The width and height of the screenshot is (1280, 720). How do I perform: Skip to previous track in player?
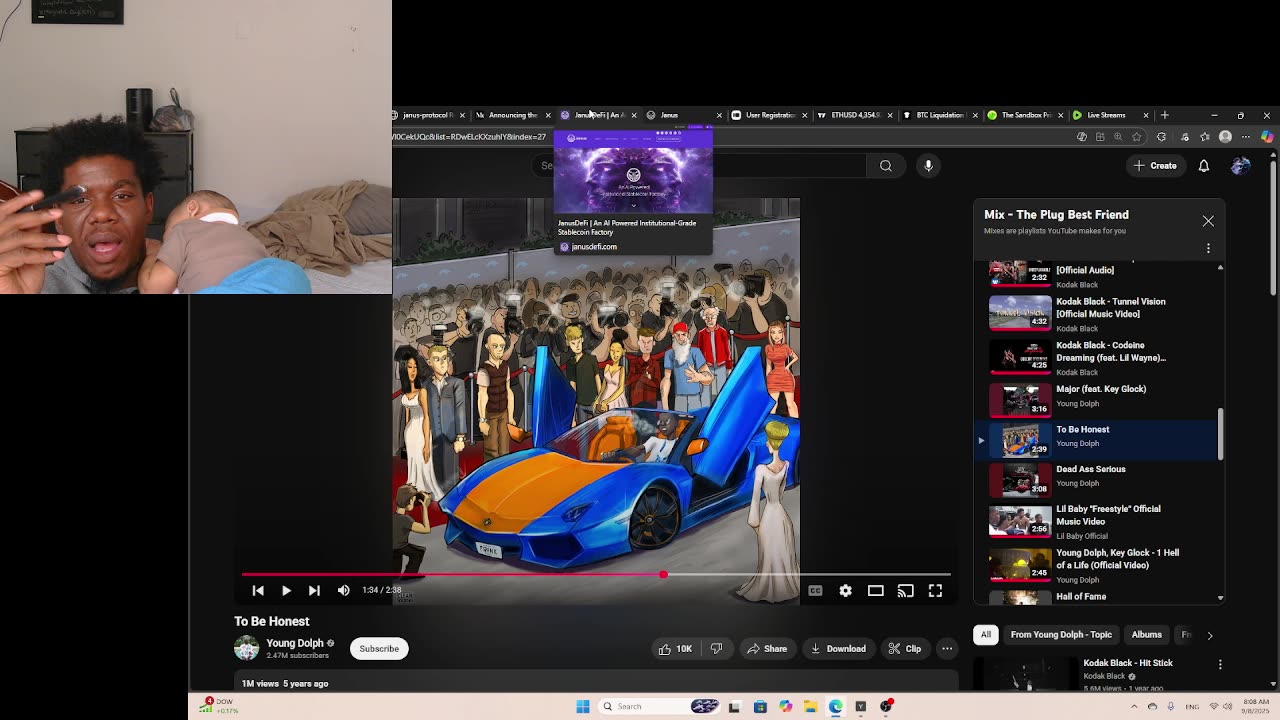(258, 591)
